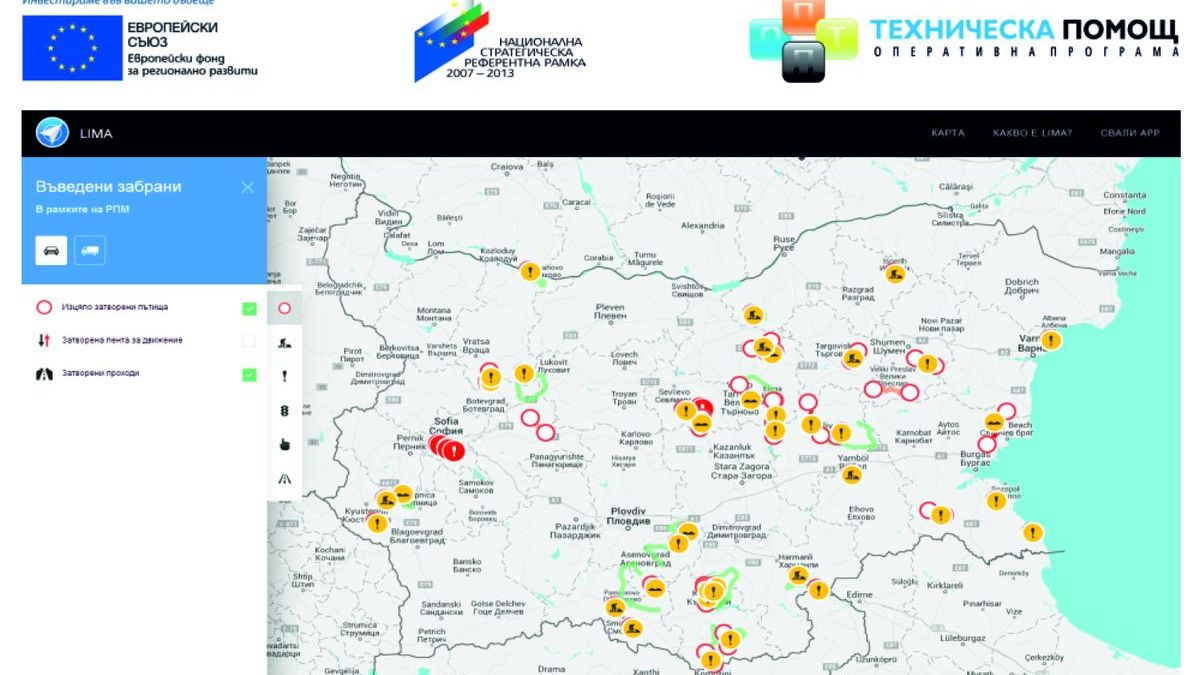Open the road lanes category icon
Image resolution: width=1200 pixels, height=675 pixels.
pyautogui.click(x=285, y=479)
